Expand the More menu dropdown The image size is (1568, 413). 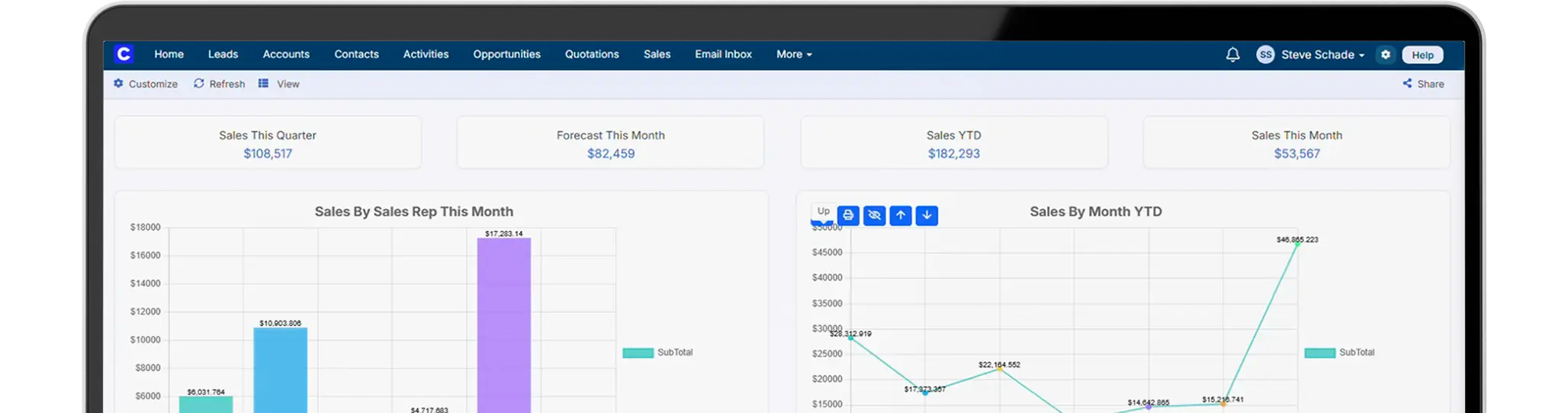794,55
